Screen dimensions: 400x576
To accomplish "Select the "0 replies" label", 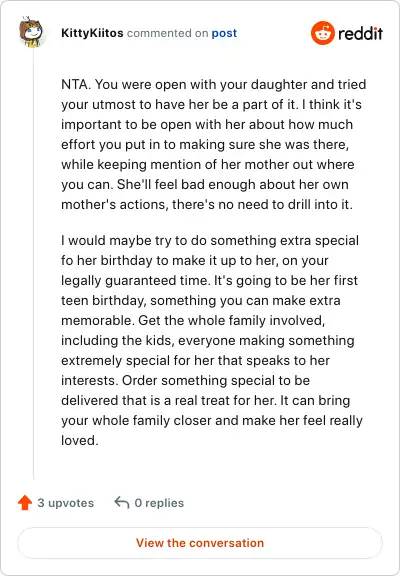I will pyautogui.click(x=159, y=503).
